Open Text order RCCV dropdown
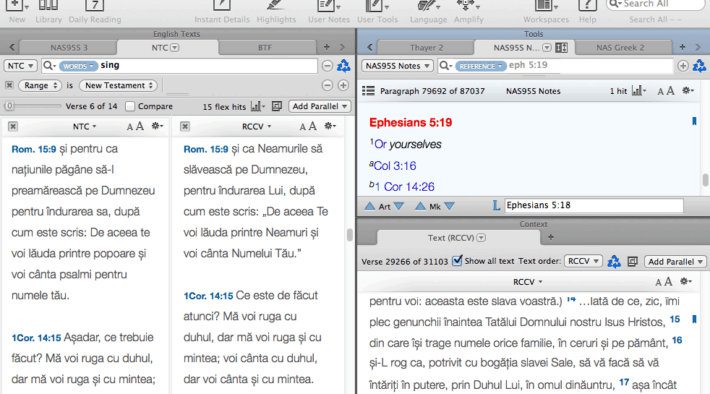The width and height of the screenshot is (710, 394). pos(583,261)
